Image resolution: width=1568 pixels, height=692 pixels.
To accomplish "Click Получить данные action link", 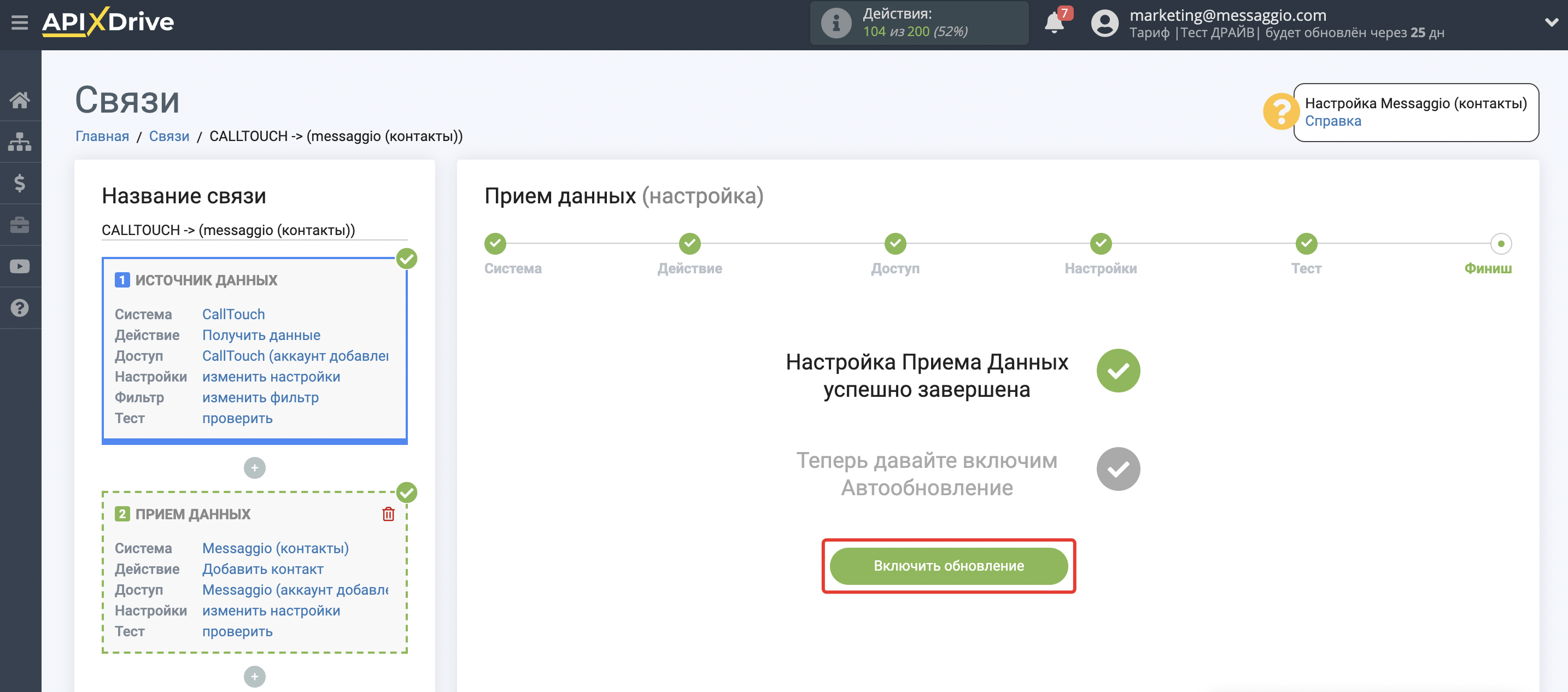I will click(x=261, y=335).
